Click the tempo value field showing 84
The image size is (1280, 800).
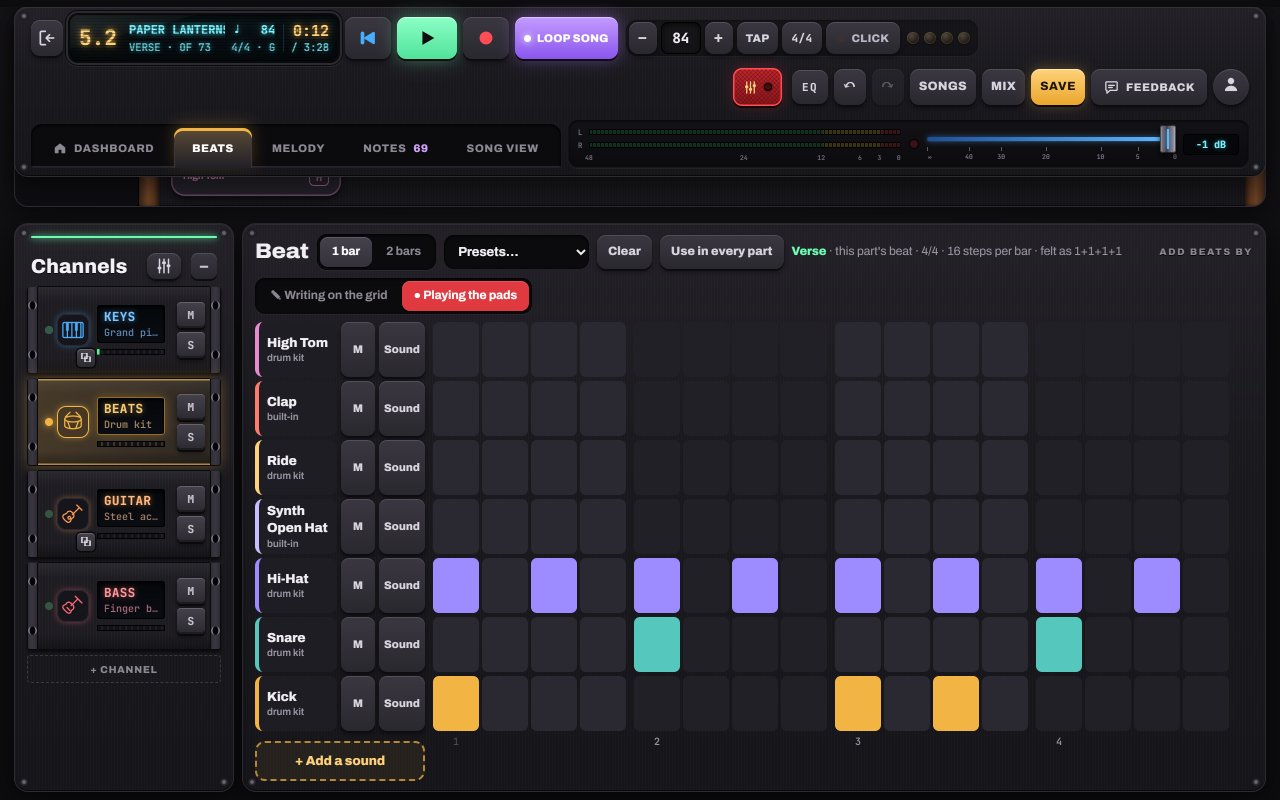coord(681,38)
